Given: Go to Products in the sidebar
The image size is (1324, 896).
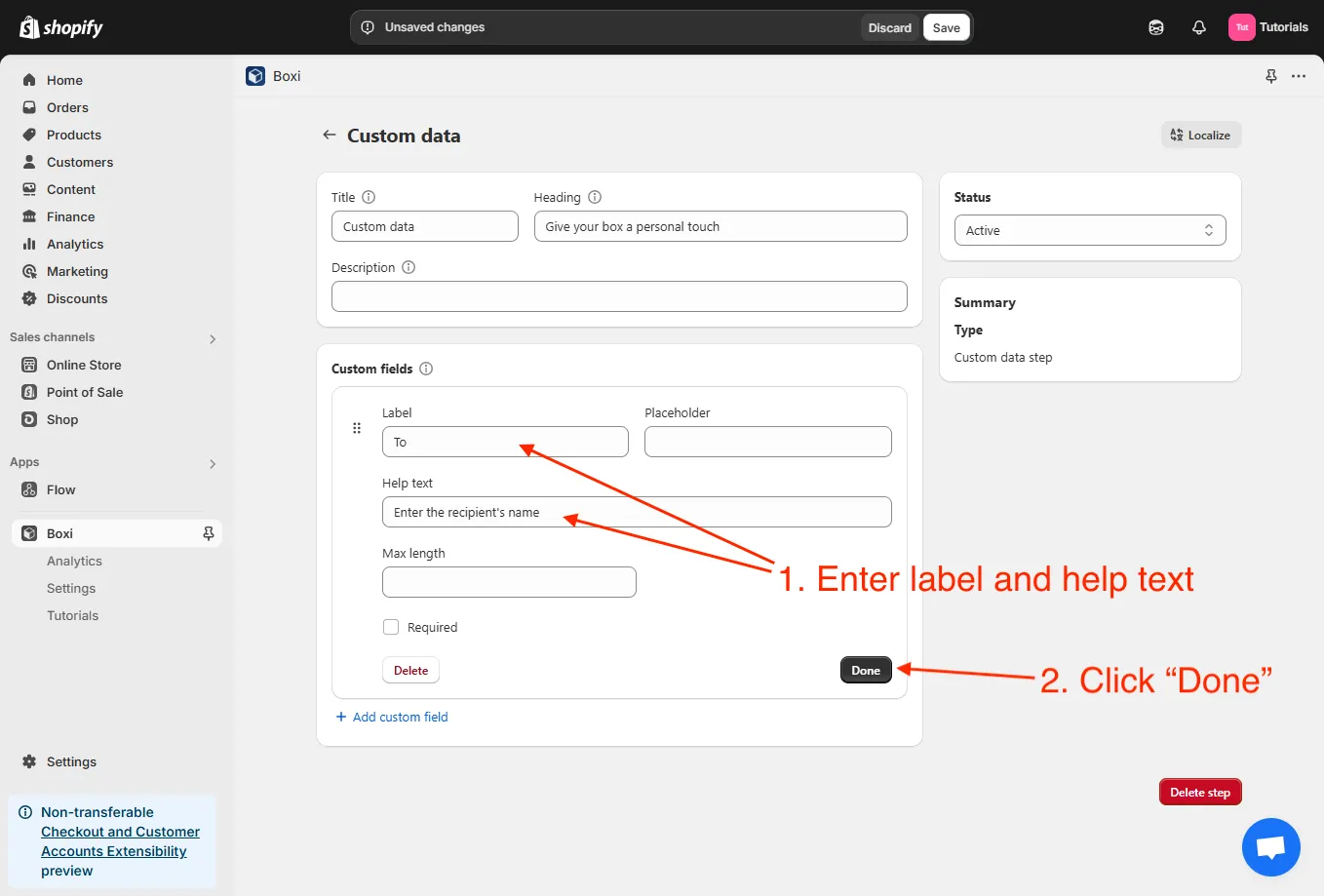Looking at the screenshot, I should (x=74, y=135).
